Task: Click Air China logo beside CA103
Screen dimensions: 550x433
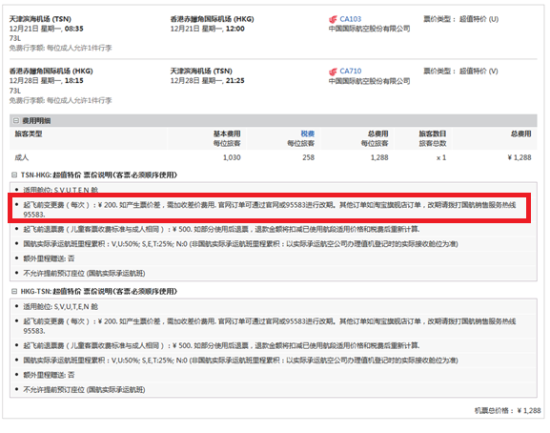Action: point(333,19)
